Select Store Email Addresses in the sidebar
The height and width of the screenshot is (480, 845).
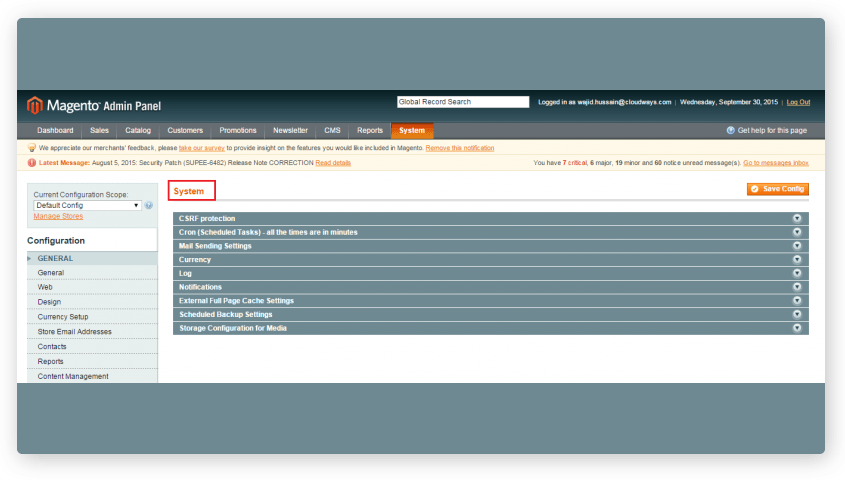[74, 332]
